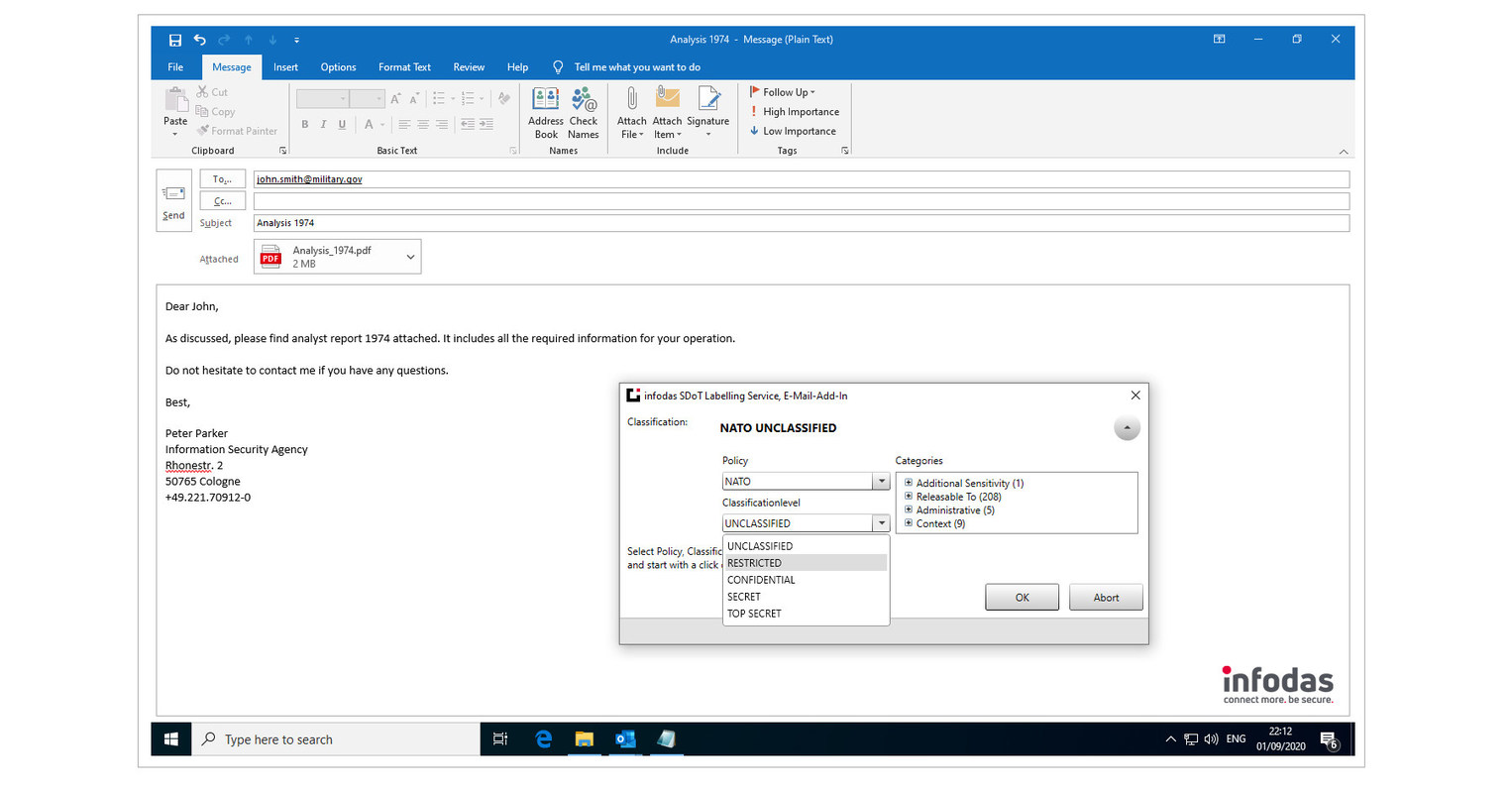Toggle Low Importance tag
This screenshot has width=1512, height=792.
(793, 131)
